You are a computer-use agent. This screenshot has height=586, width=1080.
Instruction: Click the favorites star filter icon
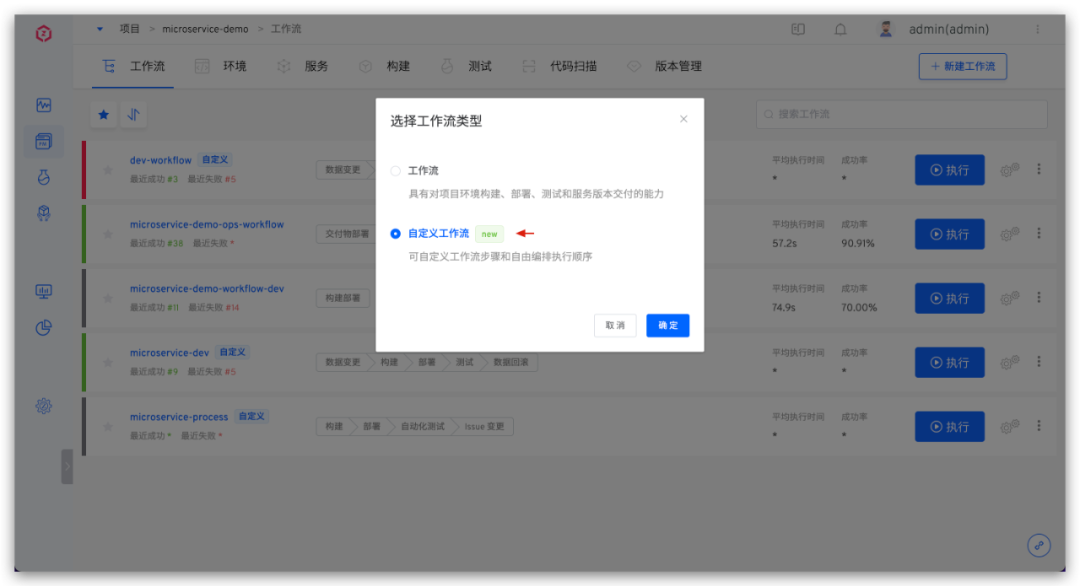point(104,114)
